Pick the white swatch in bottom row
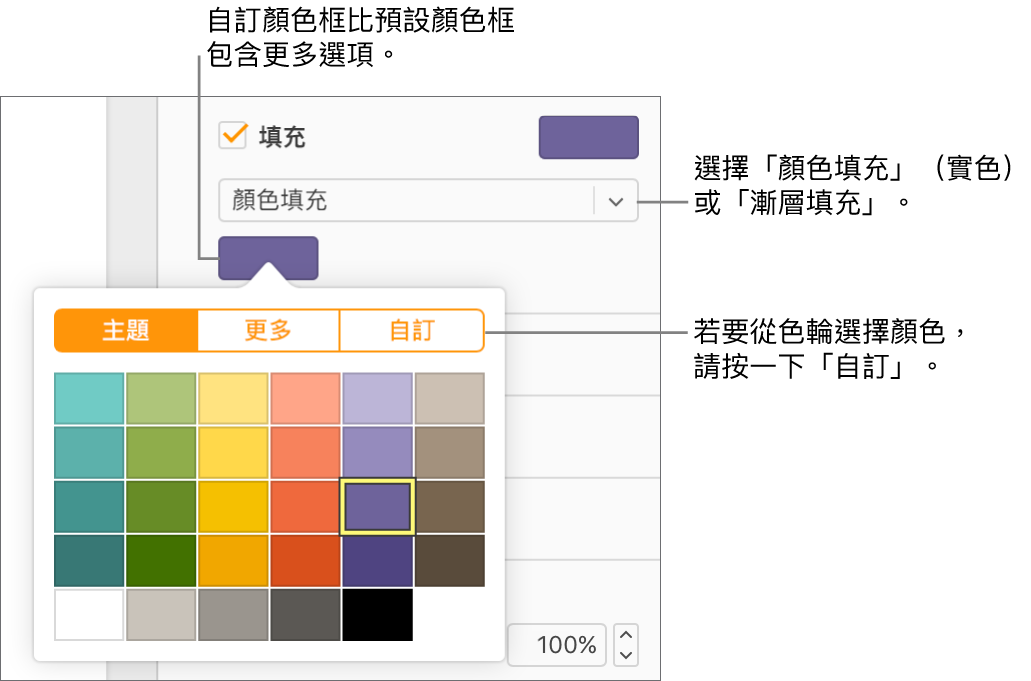Screen dimensions: 1031x681 coord(89,615)
